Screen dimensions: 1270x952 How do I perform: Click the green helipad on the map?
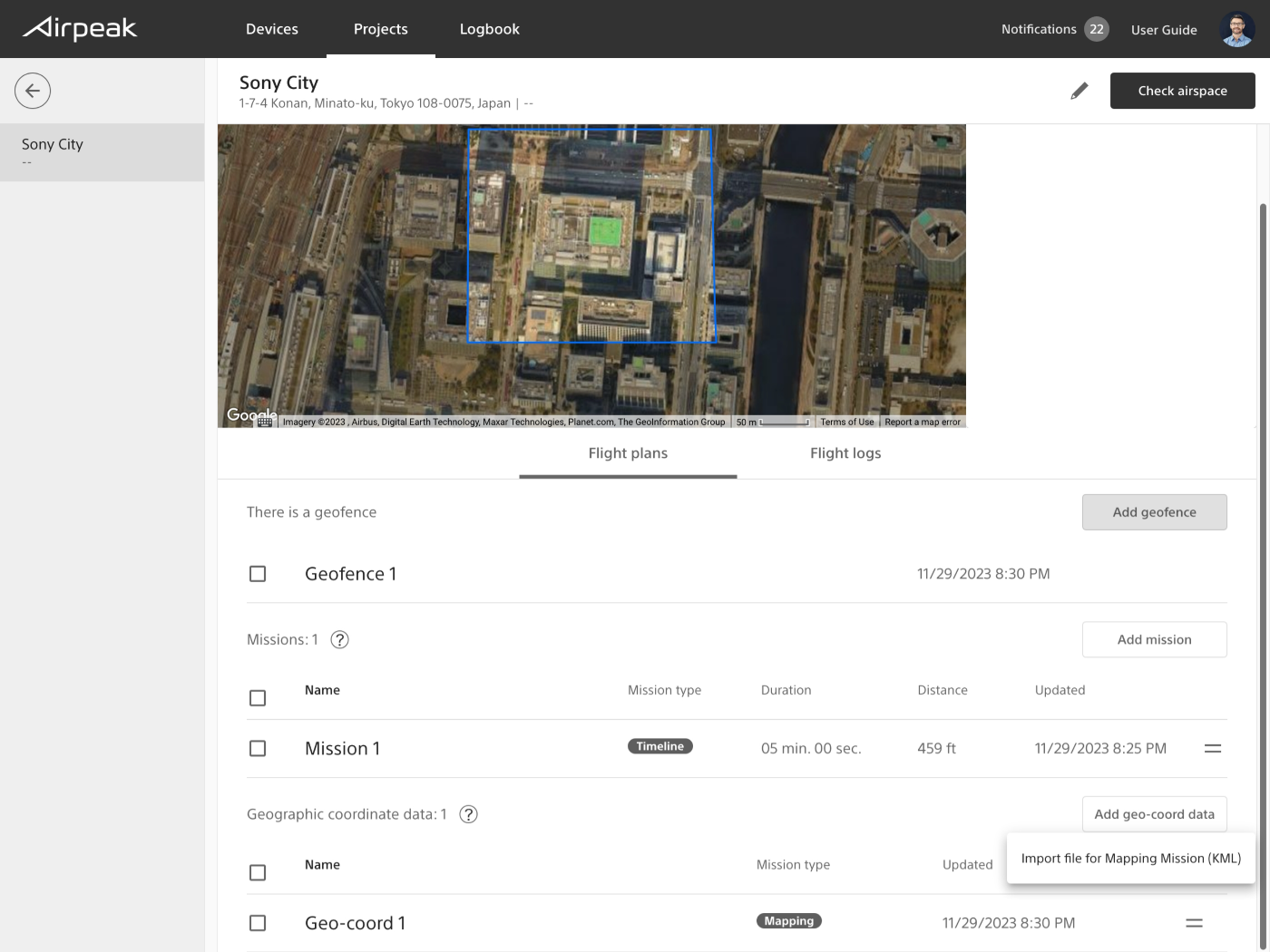[x=607, y=230]
